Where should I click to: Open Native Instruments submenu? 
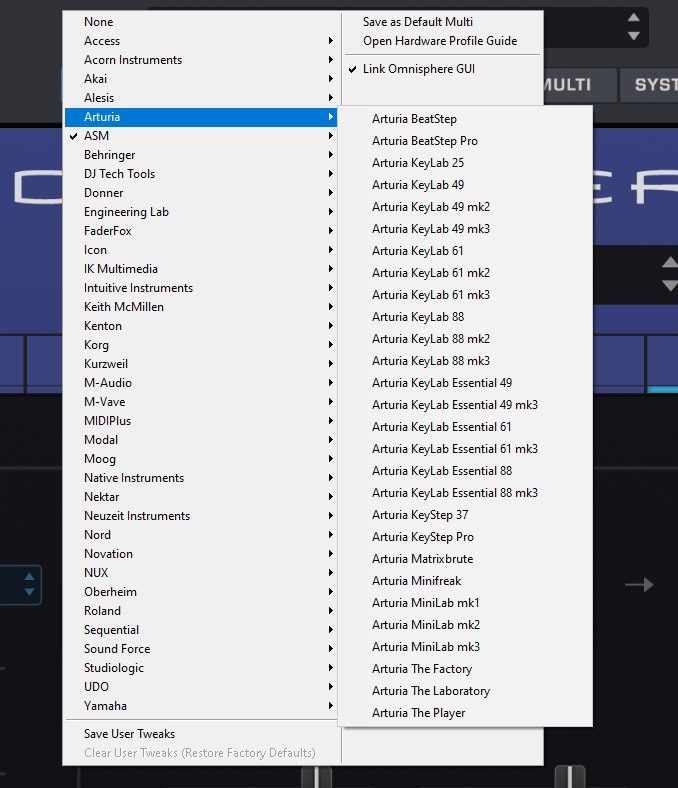coord(201,478)
